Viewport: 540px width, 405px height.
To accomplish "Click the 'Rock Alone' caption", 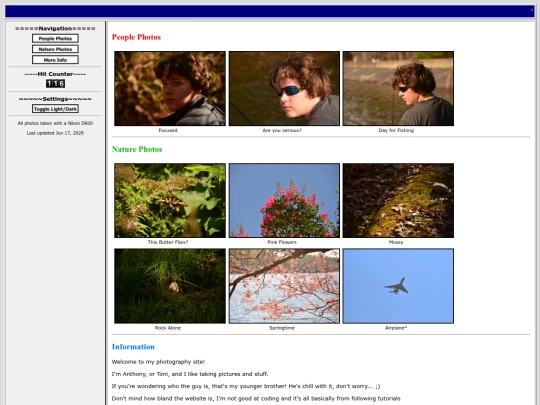I will (168, 328).
